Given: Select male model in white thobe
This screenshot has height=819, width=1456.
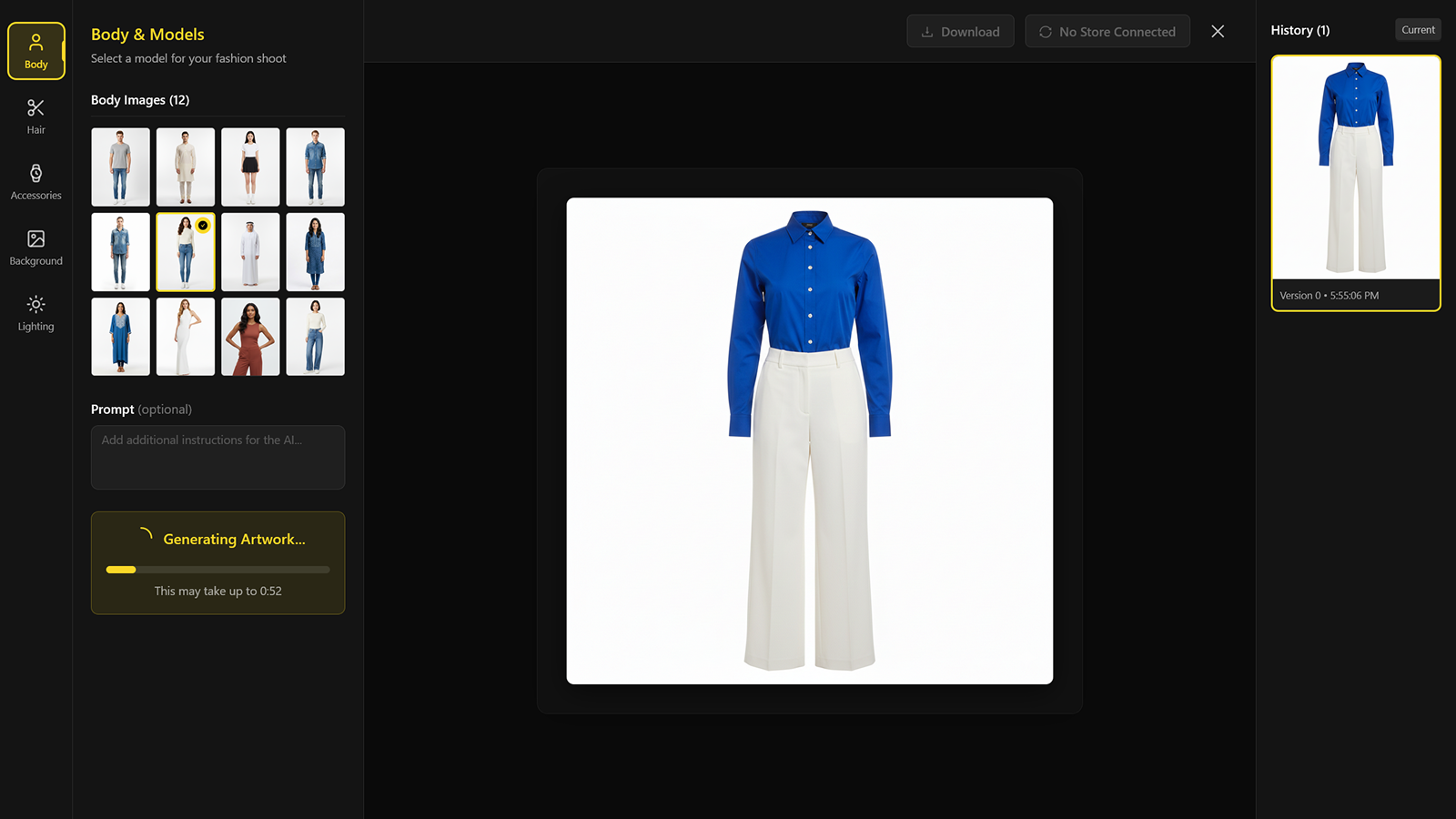Looking at the screenshot, I should [250, 252].
